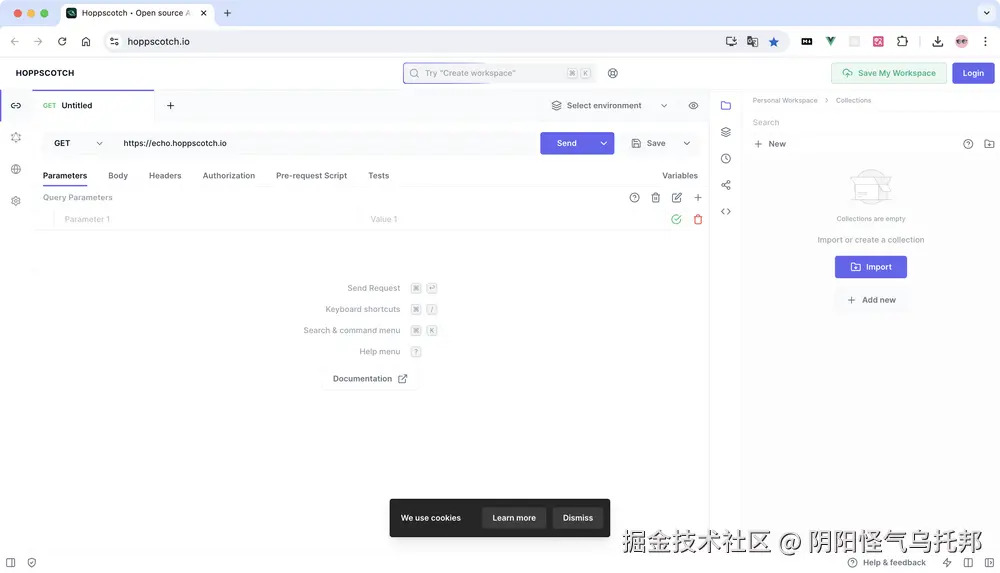Click New collection plus button
1000x573 pixels.
(770, 144)
